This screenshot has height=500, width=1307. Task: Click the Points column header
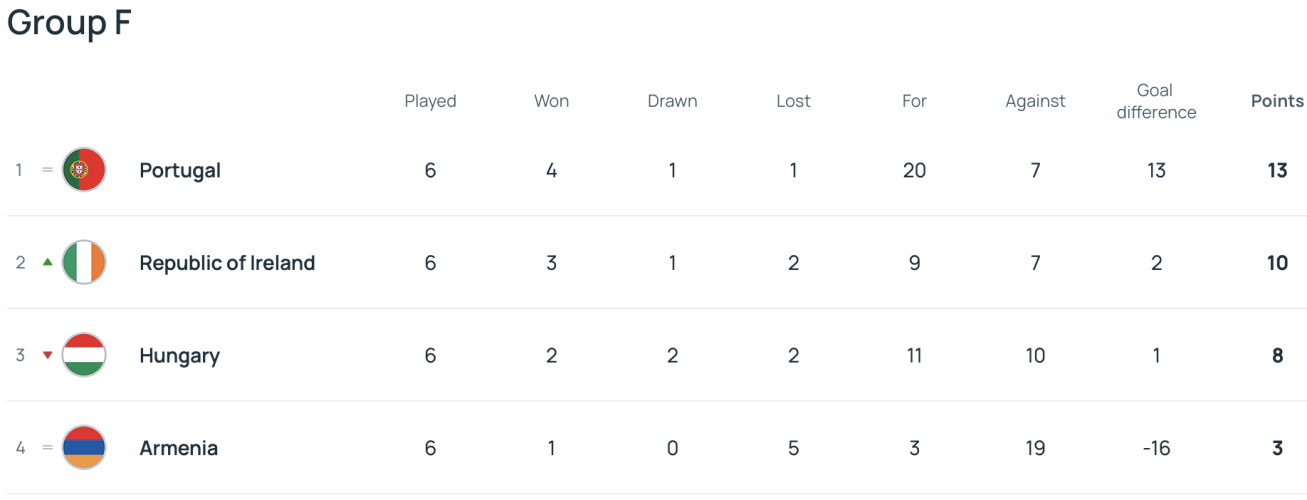[1277, 101]
